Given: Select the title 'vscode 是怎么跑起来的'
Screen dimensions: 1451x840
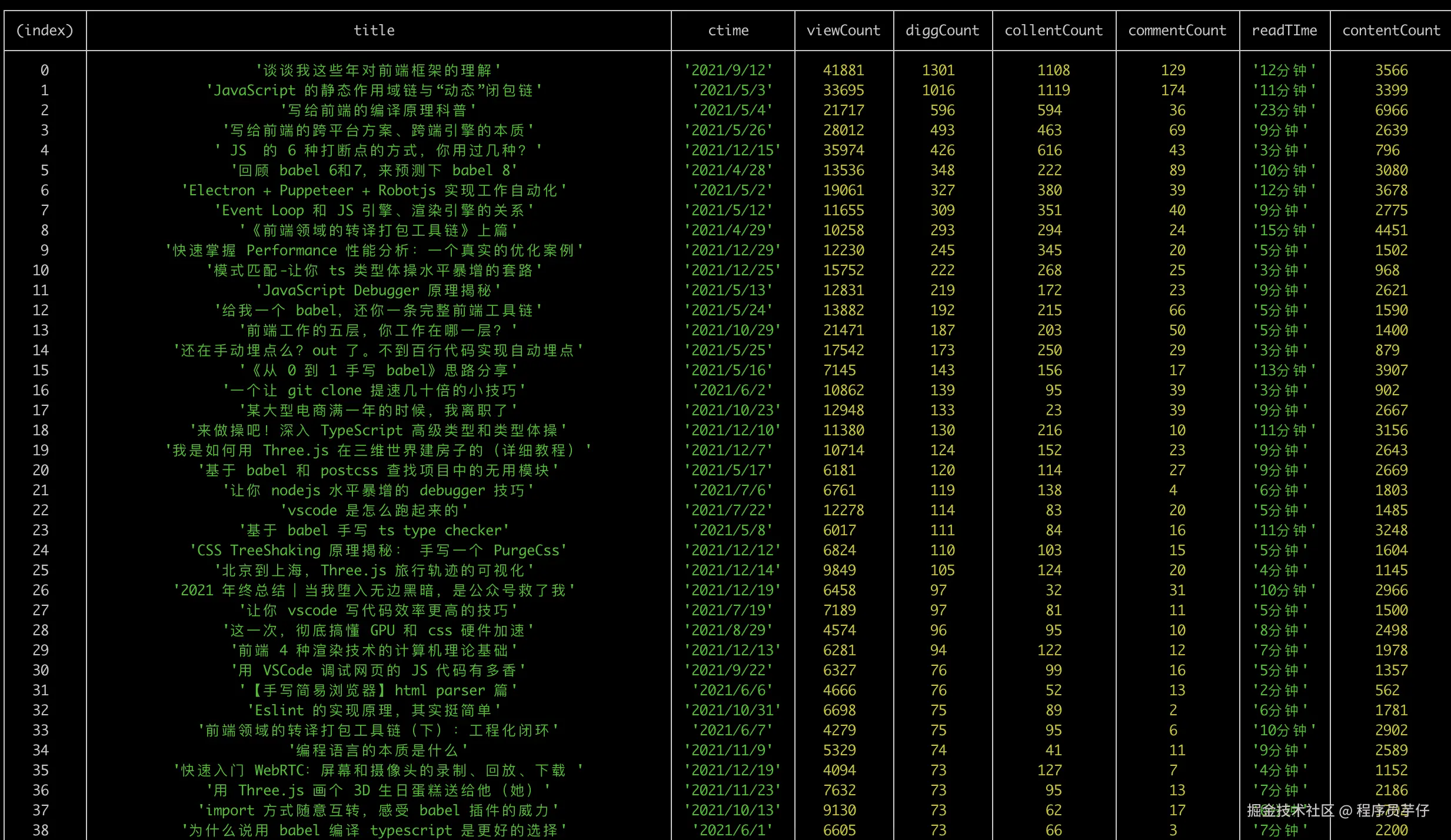Looking at the screenshot, I should (374, 511).
